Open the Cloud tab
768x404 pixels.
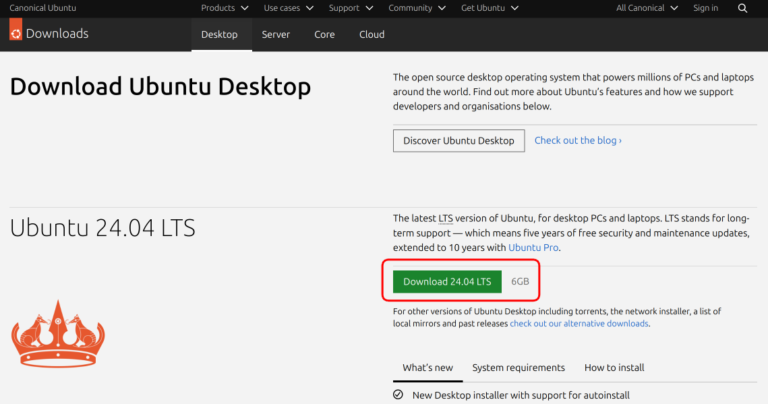coord(372,34)
